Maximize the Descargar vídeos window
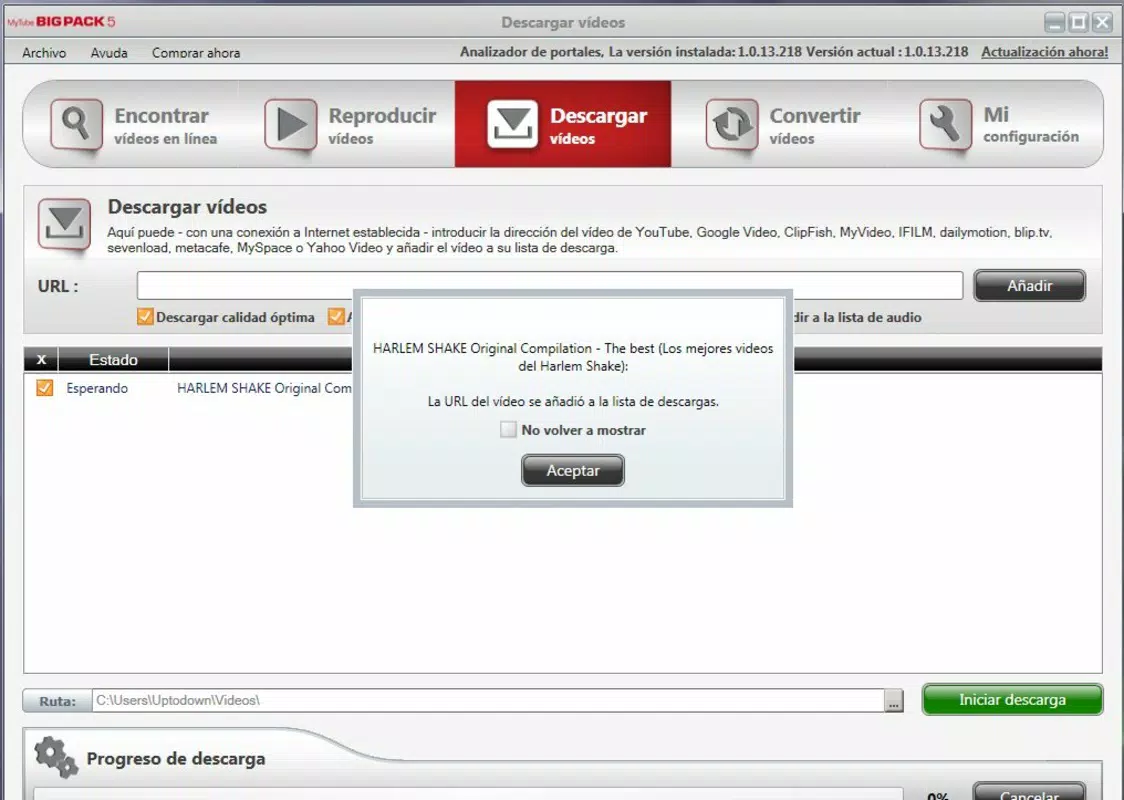The image size is (1124, 800). pyautogui.click(x=1077, y=22)
